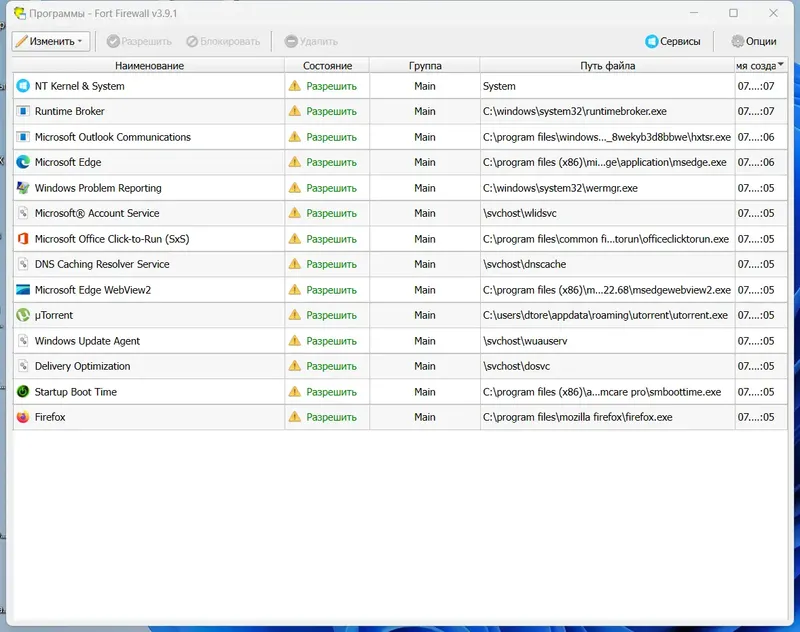Screen dimensions: 800x632
Task: Click Delivery Optimization file icon
Action: click(x=23, y=366)
